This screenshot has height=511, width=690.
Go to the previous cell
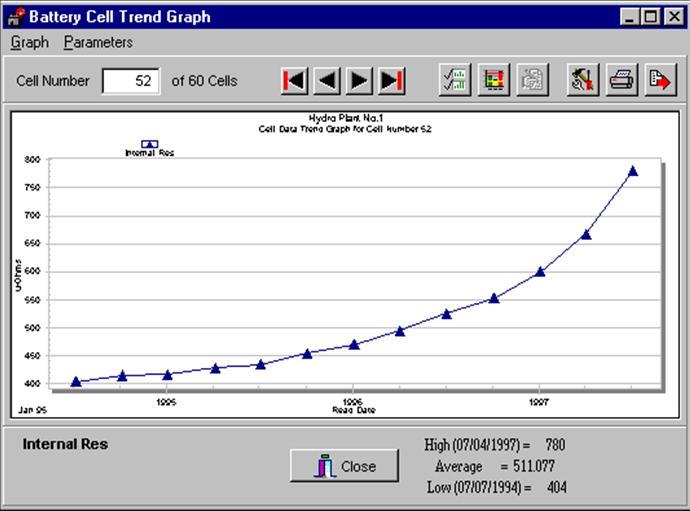[327, 81]
